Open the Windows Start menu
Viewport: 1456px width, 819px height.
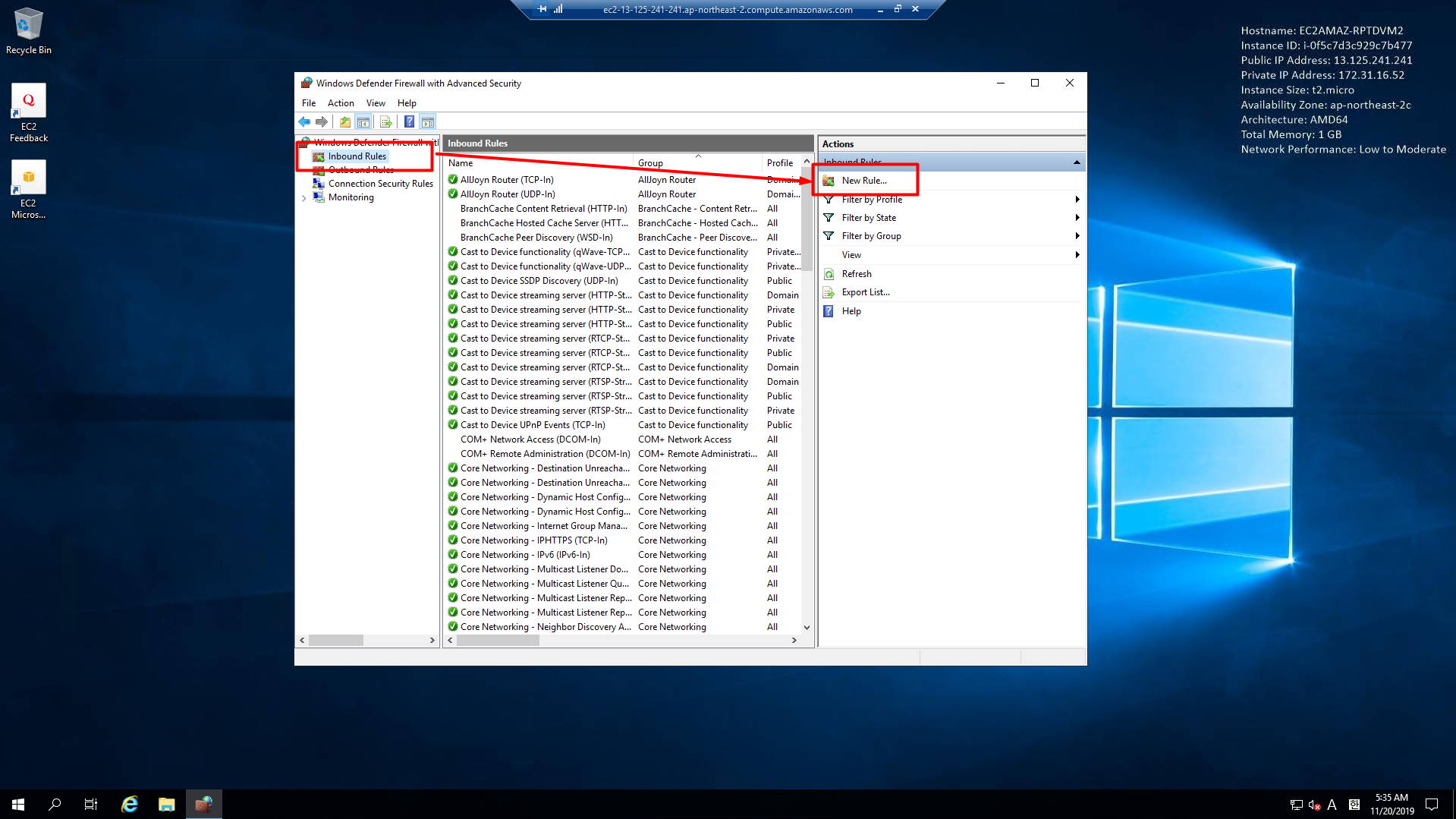click(18, 805)
